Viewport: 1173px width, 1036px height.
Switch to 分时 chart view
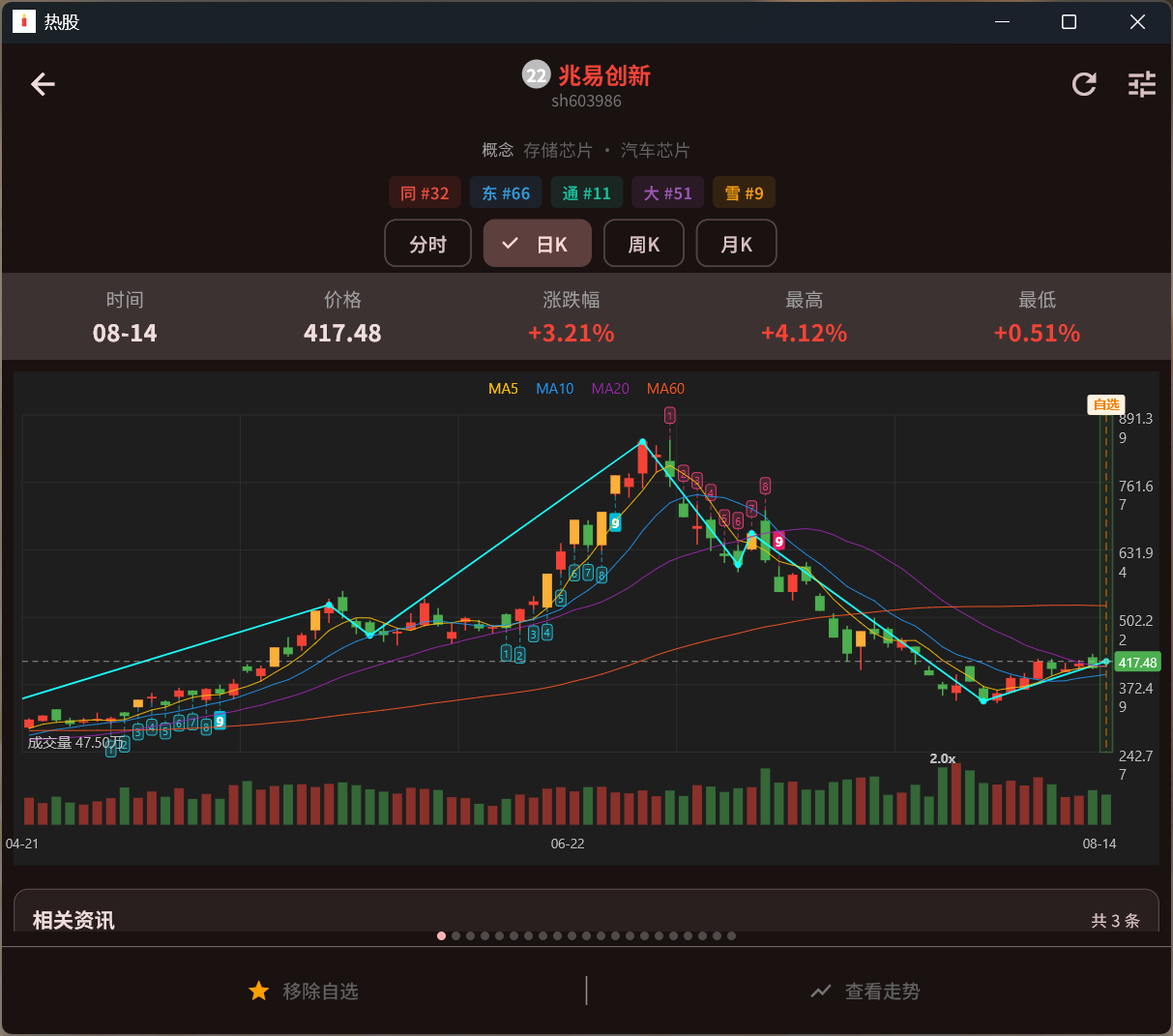click(427, 243)
